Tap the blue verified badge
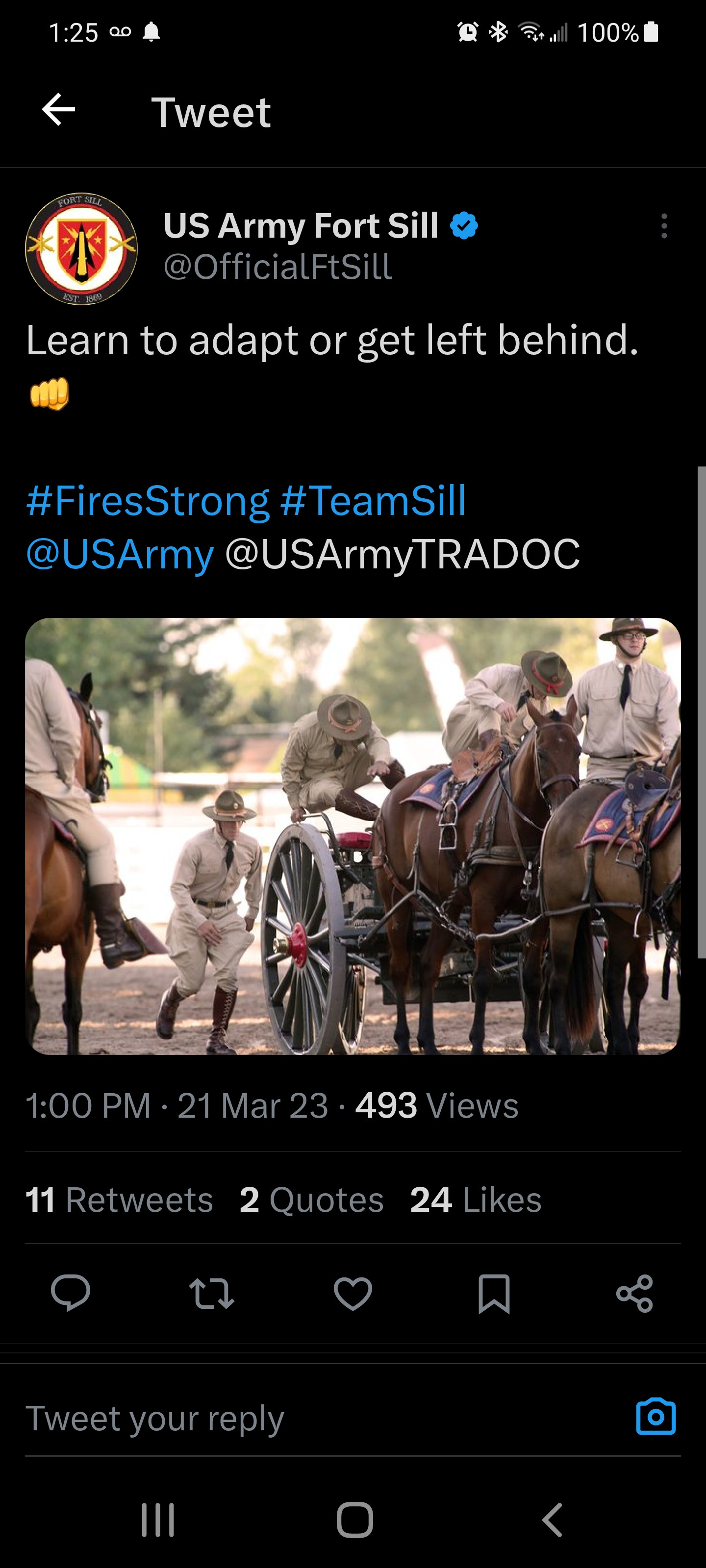 click(464, 226)
